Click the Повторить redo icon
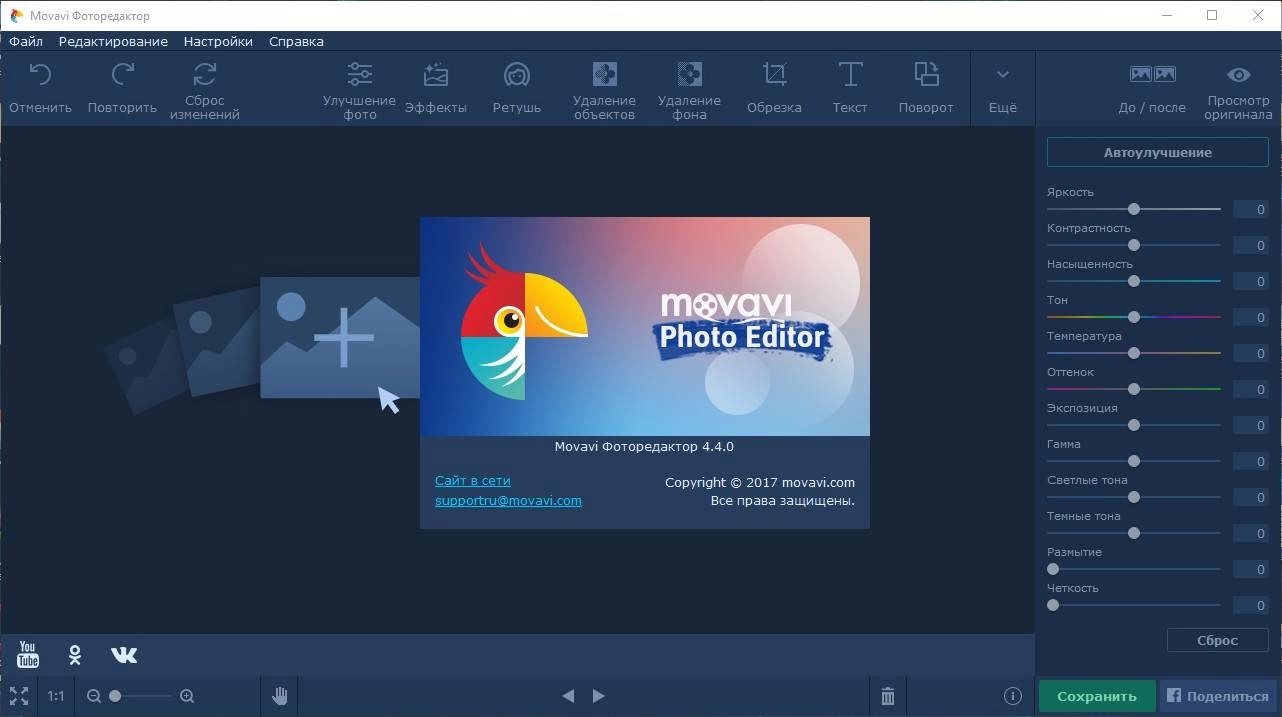The height and width of the screenshot is (717, 1282). 122,74
